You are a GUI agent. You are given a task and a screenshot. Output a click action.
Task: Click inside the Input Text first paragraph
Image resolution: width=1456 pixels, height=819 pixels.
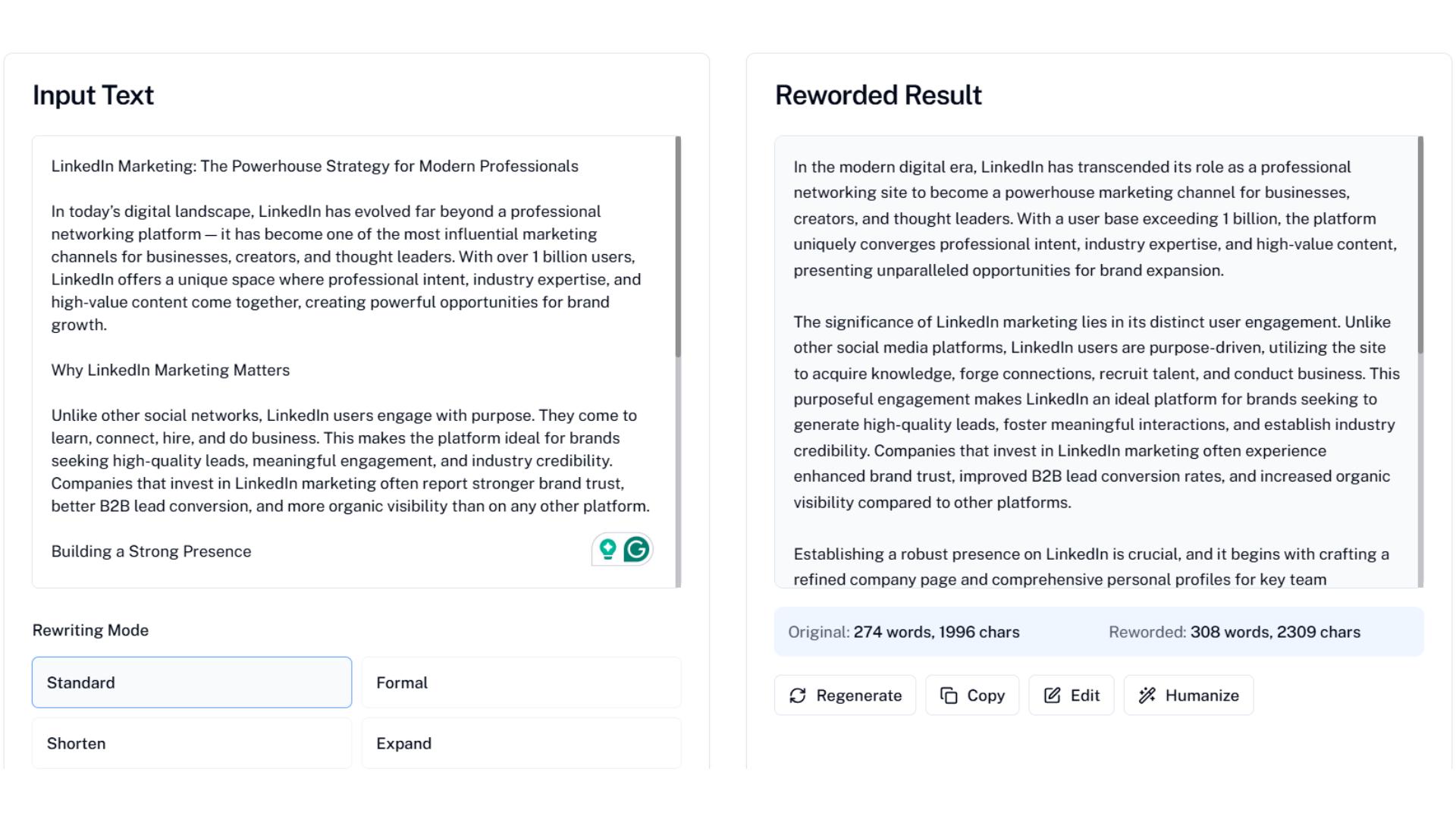(x=345, y=268)
